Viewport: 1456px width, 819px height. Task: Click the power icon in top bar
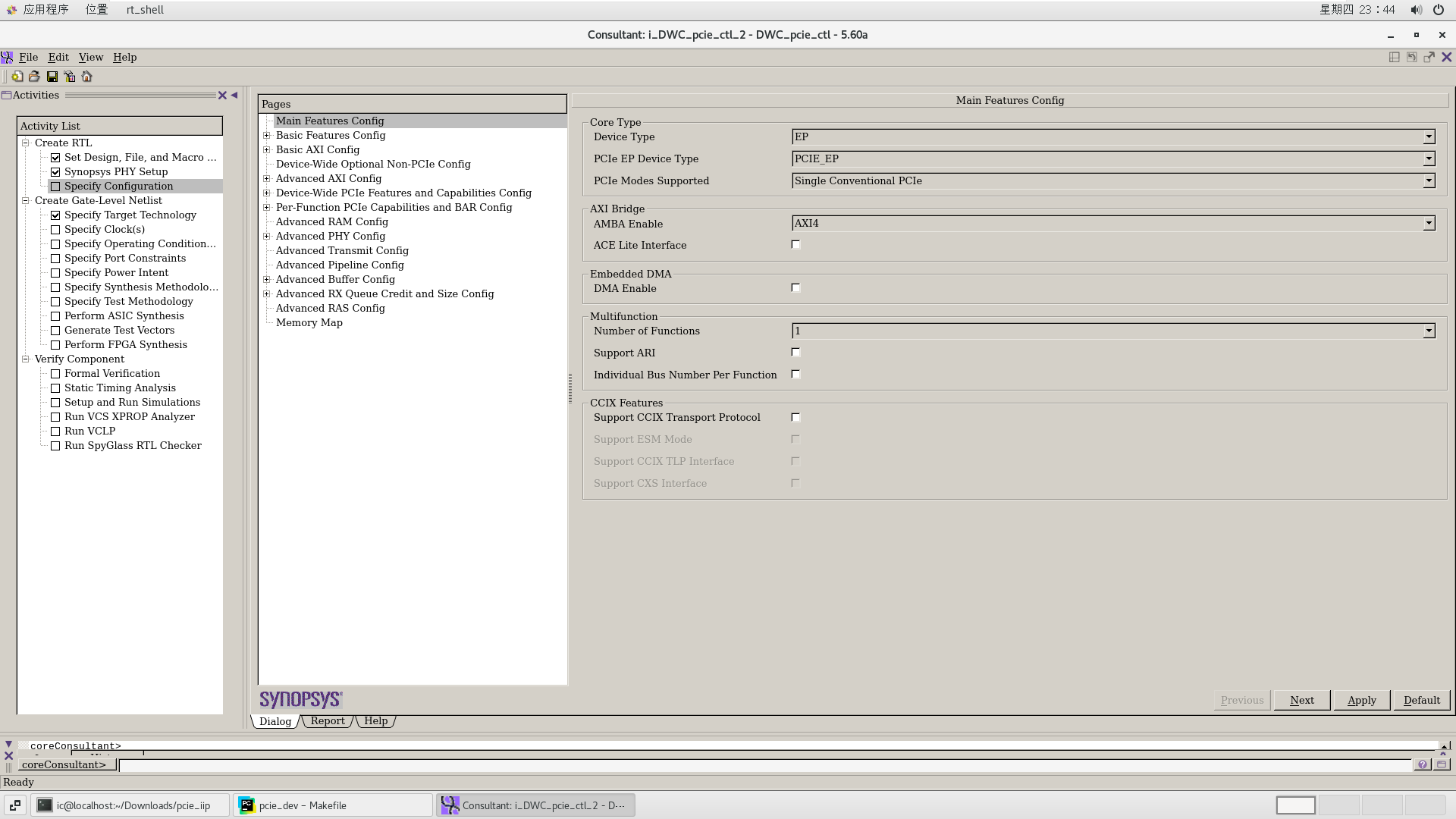(1438, 10)
